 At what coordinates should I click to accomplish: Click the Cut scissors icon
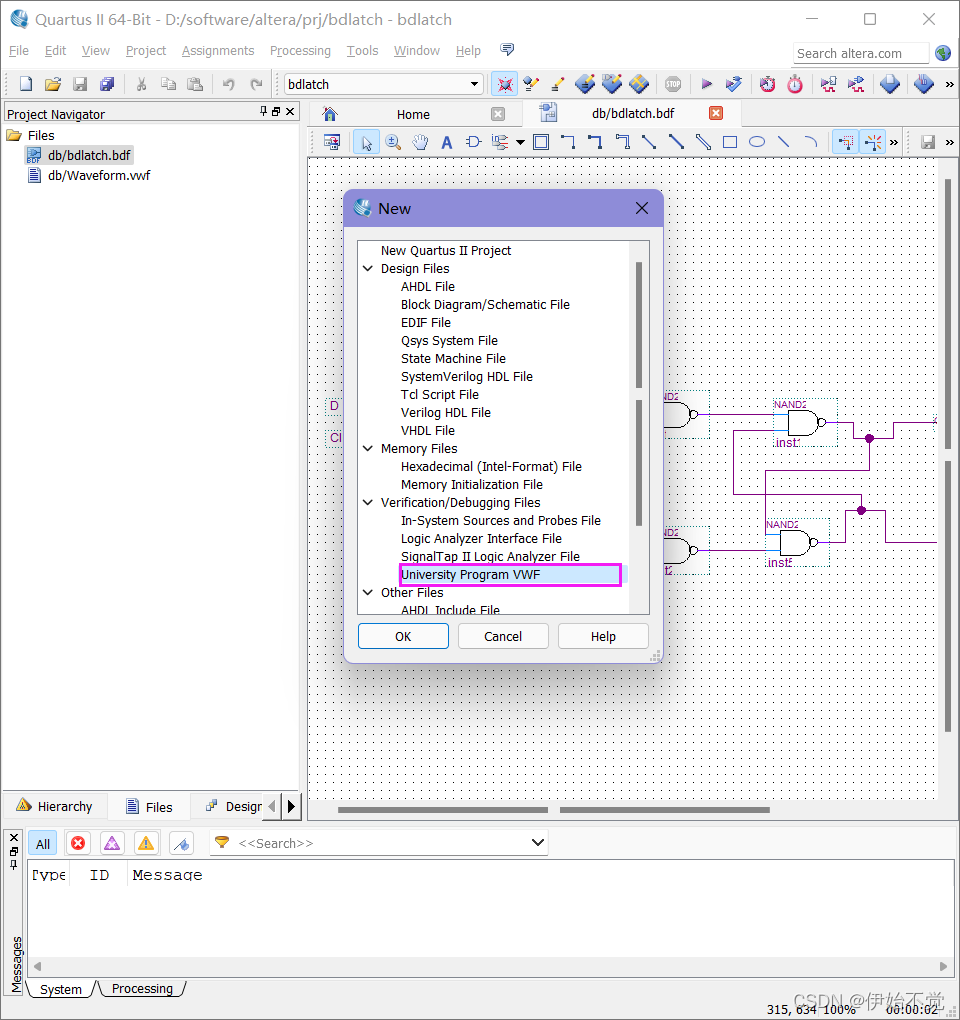coord(141,84)
